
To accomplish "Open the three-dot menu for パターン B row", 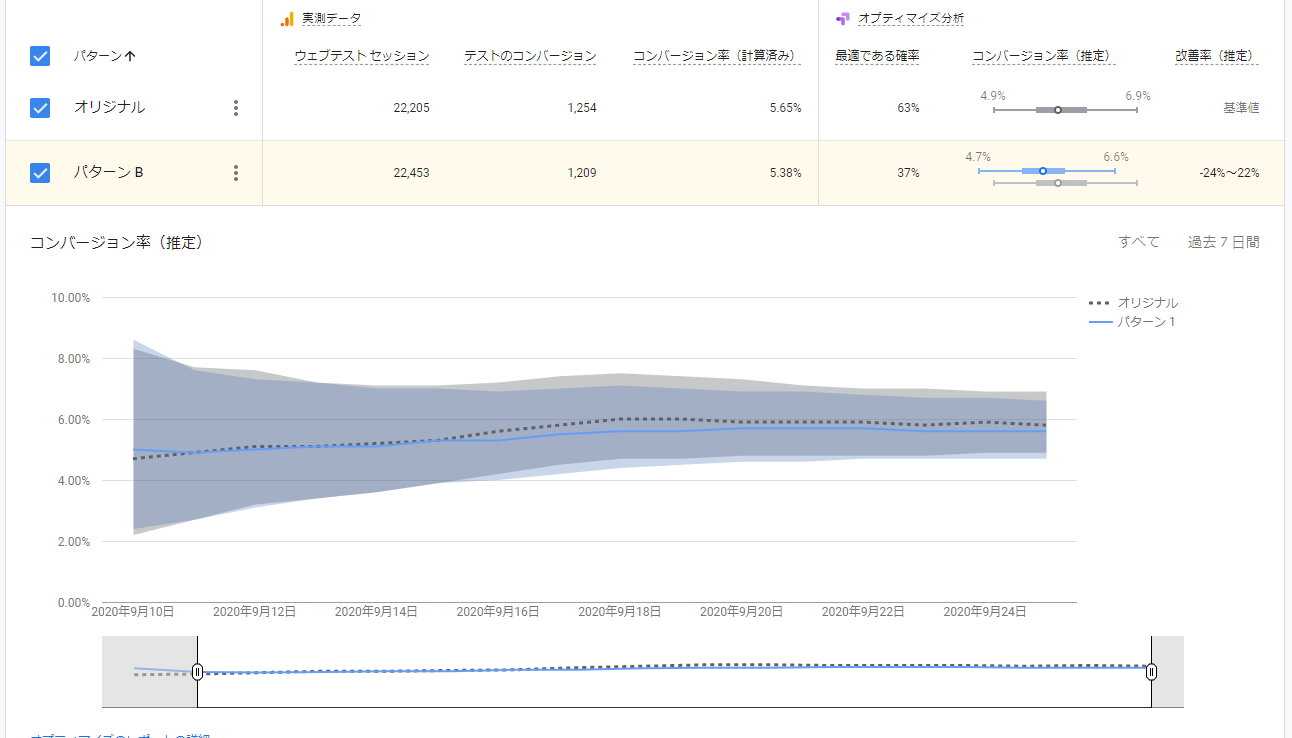I will 236,173.
